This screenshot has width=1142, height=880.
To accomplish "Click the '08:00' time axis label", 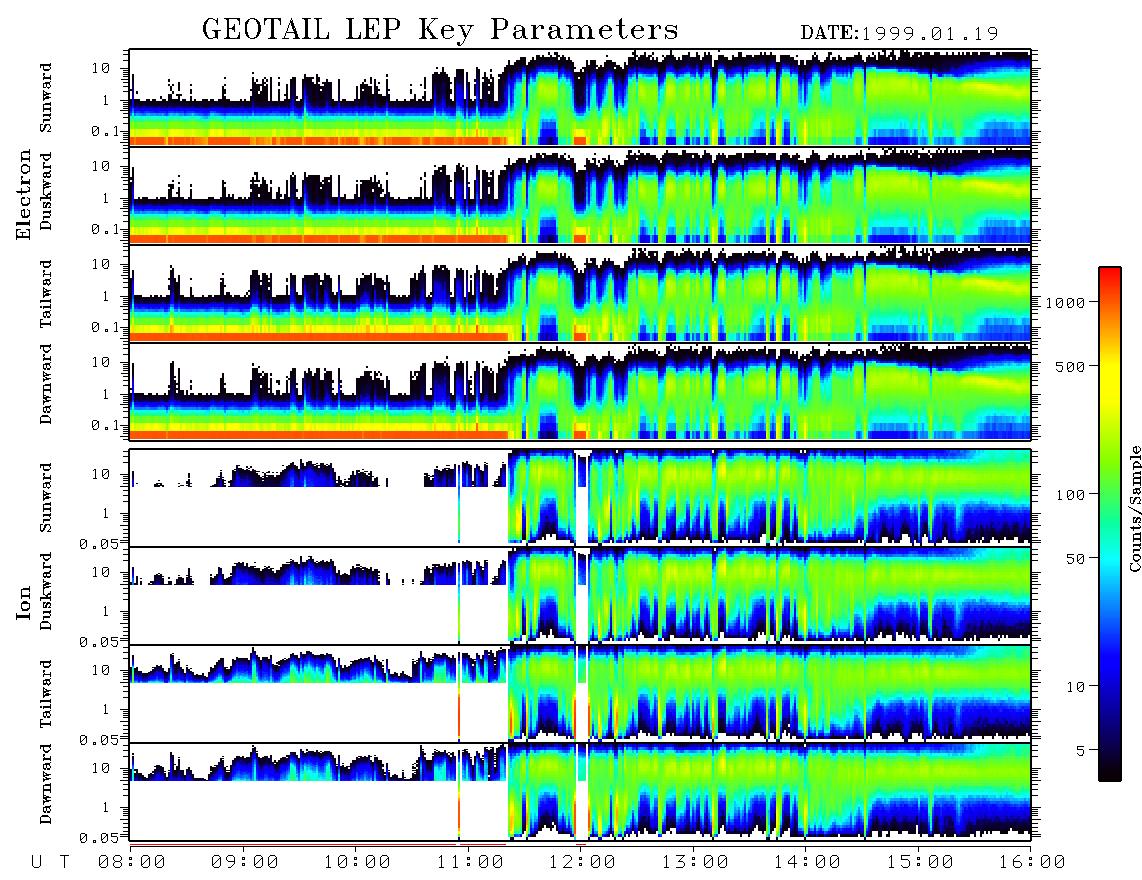I will point(132,862).
